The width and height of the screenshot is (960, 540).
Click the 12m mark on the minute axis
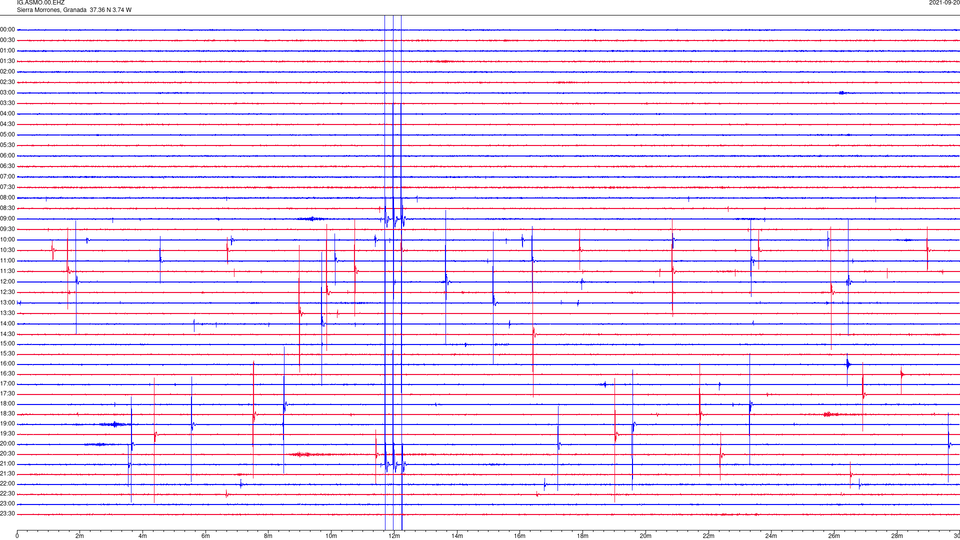(394, 536)
